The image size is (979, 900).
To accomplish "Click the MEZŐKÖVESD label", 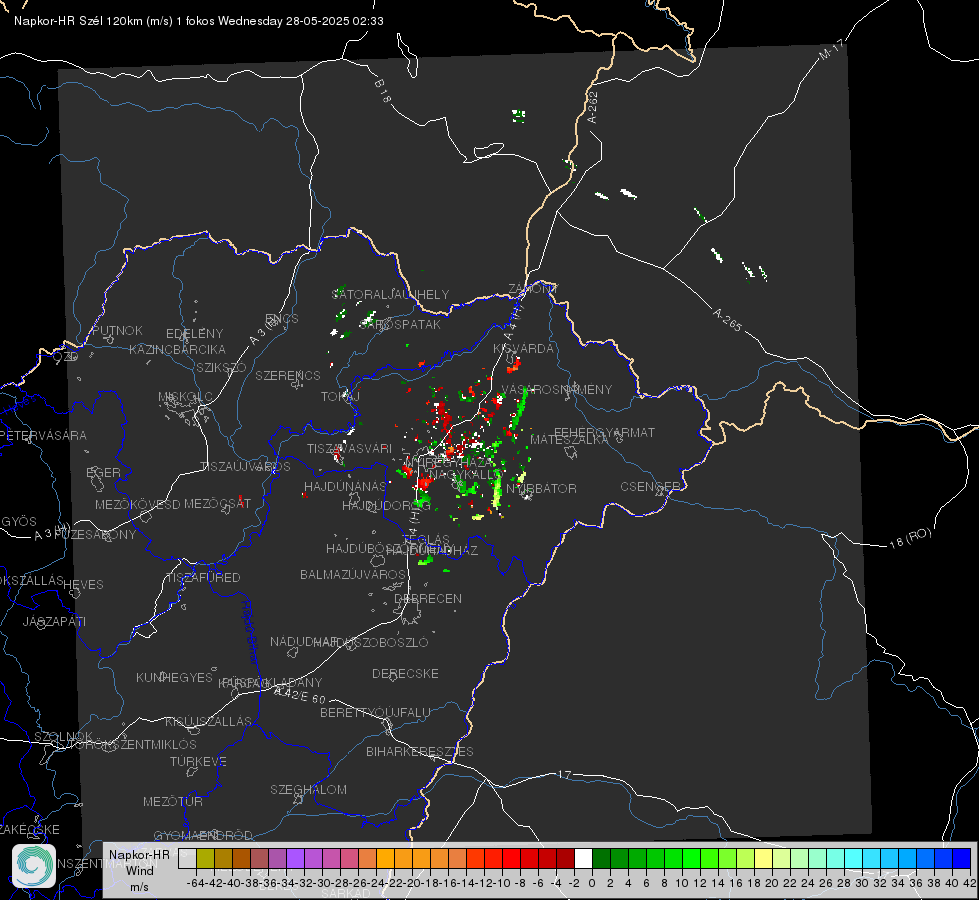I will pyautogui.click(x=137, y=505).
